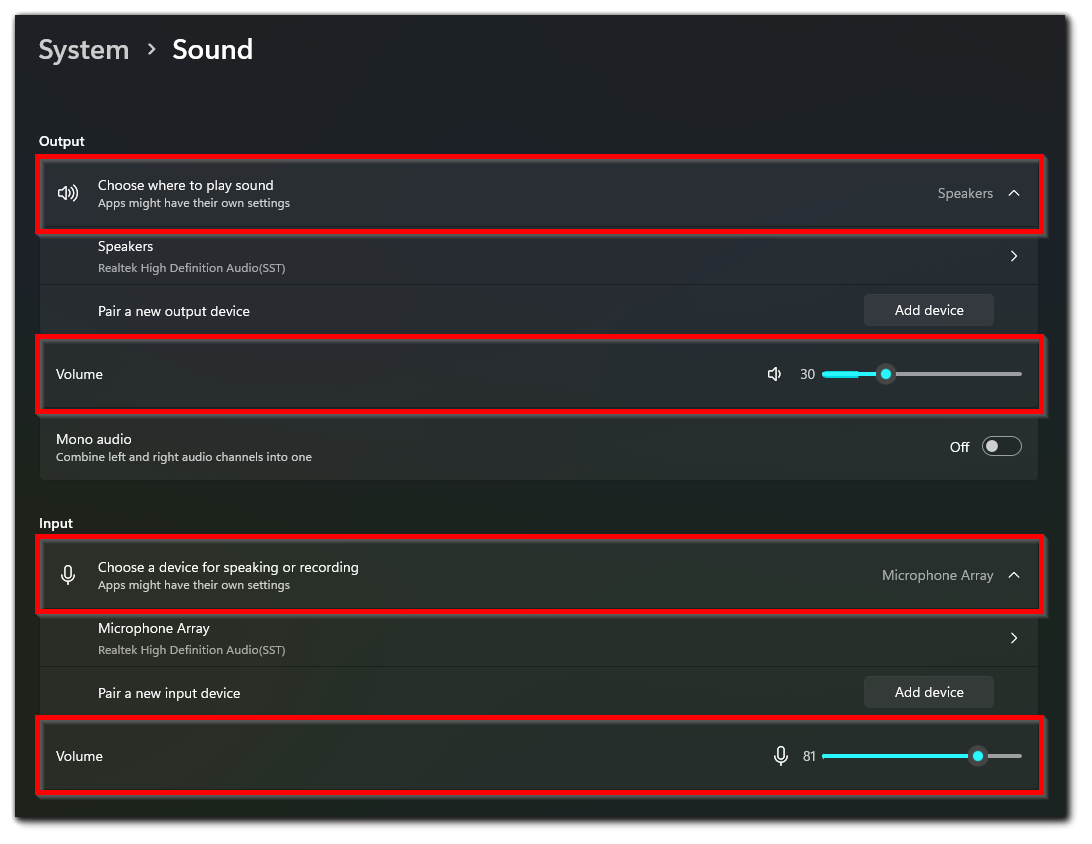Collapse the Microphone Array input device list
Viewport: 1092px width, 844px height.
click(1014, 575)
